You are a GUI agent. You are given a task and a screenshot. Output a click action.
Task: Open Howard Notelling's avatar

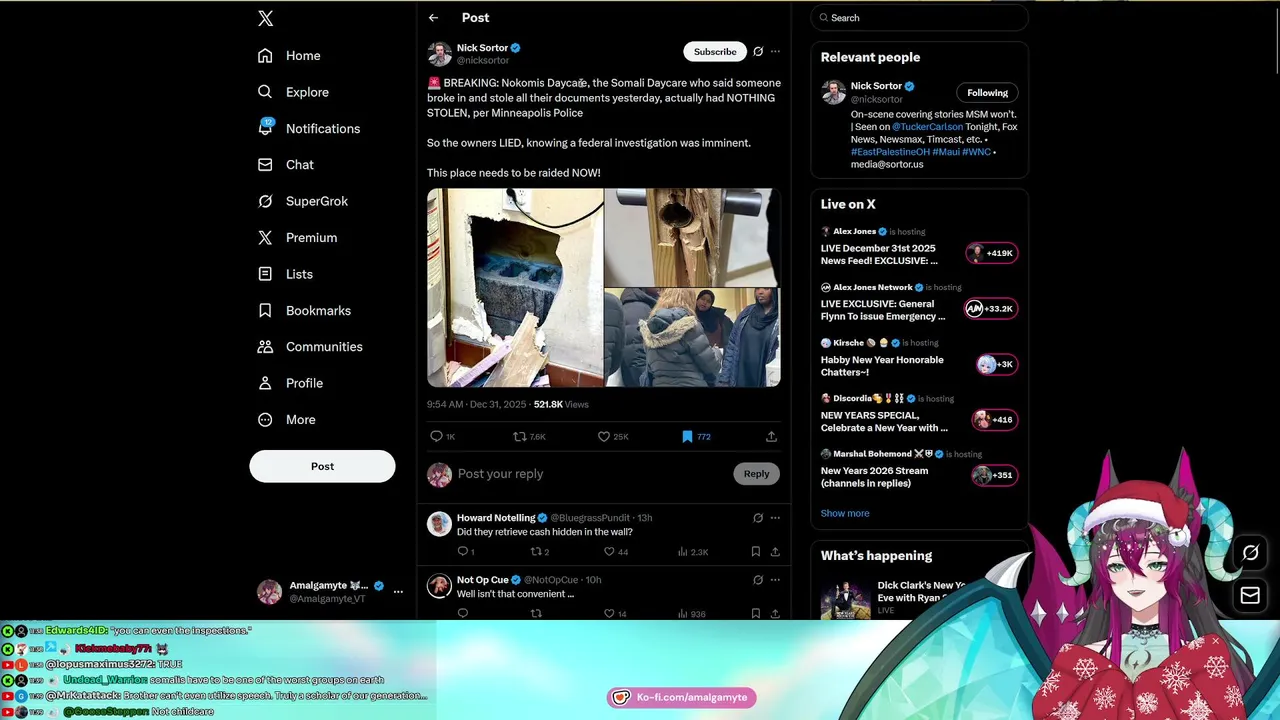point(439,524)
